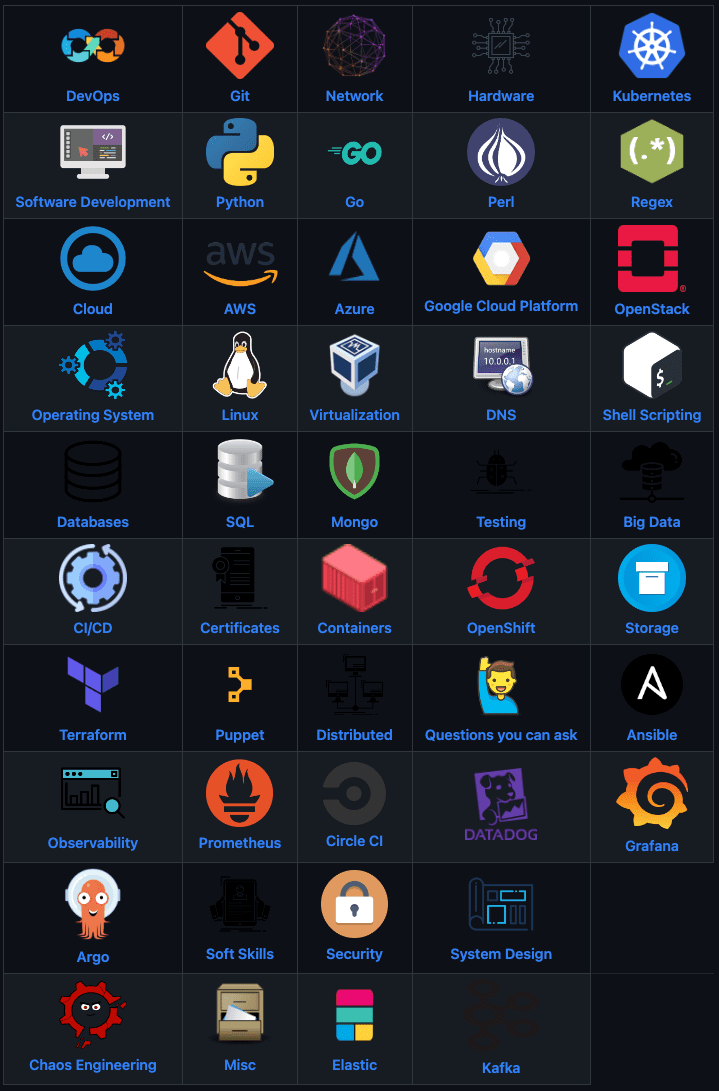Click the Questions you can ask person icon
Screen dimensions: 719x1091
(x=501, y=685)
